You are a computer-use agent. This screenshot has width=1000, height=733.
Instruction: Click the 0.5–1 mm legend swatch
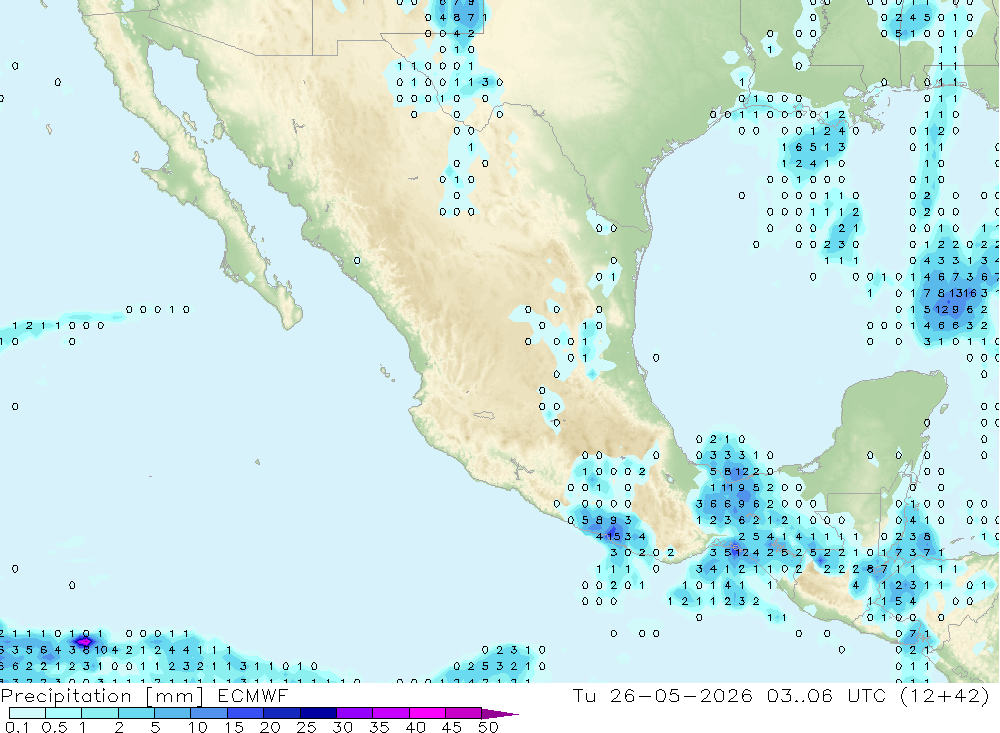pos(64,713)
